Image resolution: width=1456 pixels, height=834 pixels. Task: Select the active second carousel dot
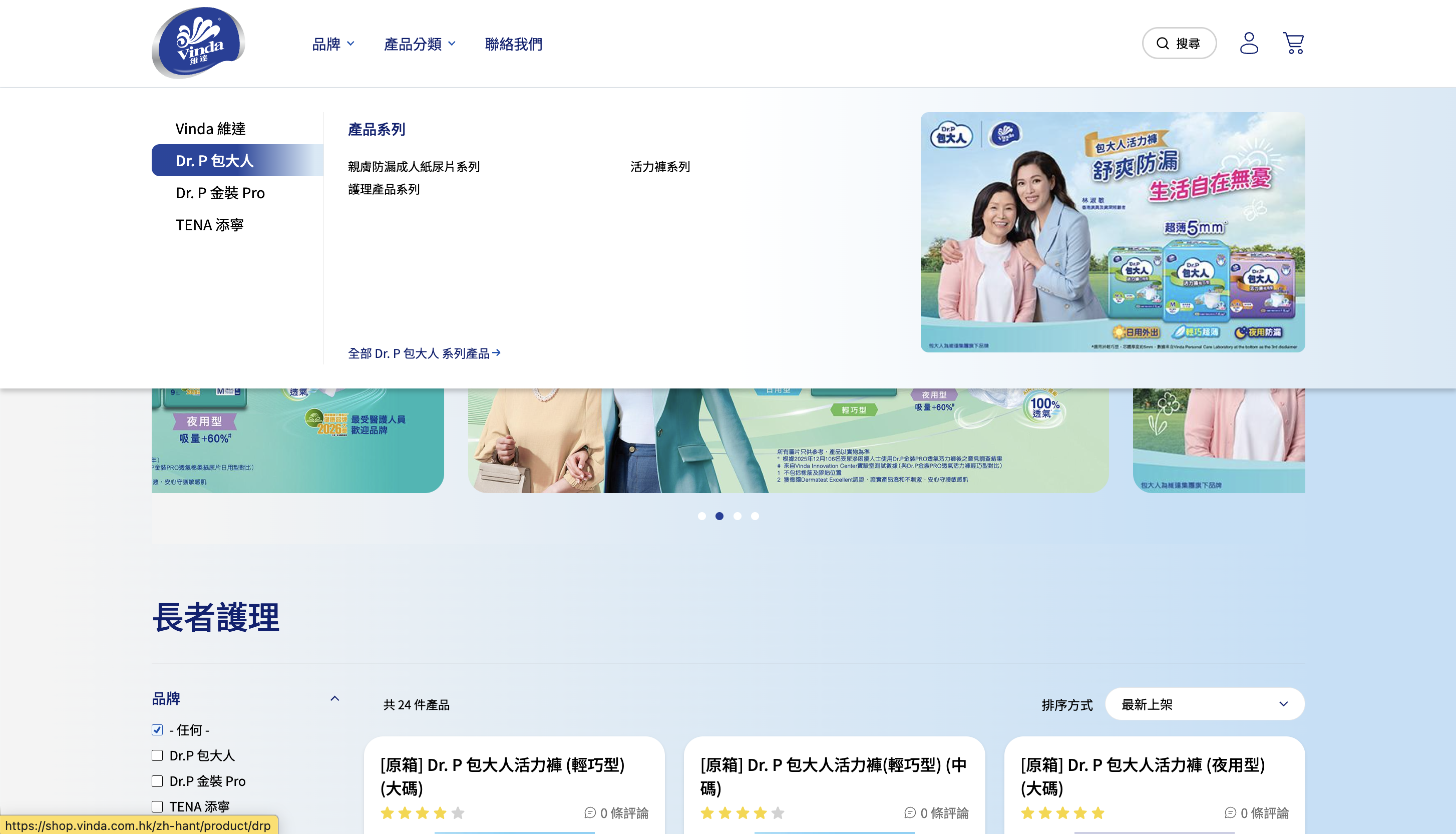point(719,516)
